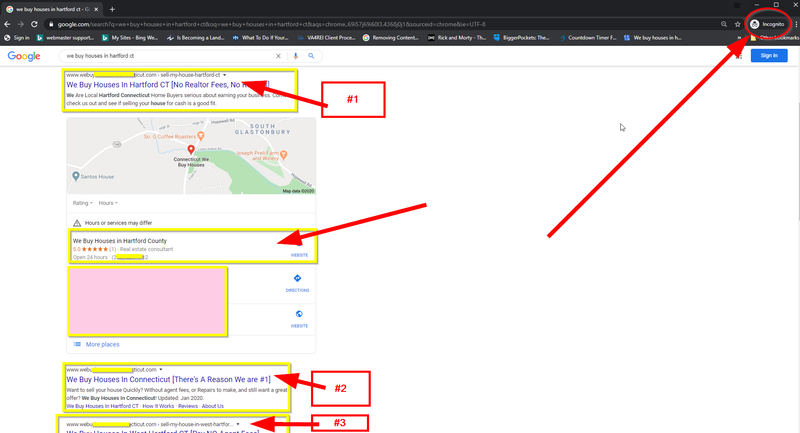Expand dropdown arrow beside sell-my-house-hartford-ct URL
This screenshot has height=433, width=800.
[x=224, y=75]
